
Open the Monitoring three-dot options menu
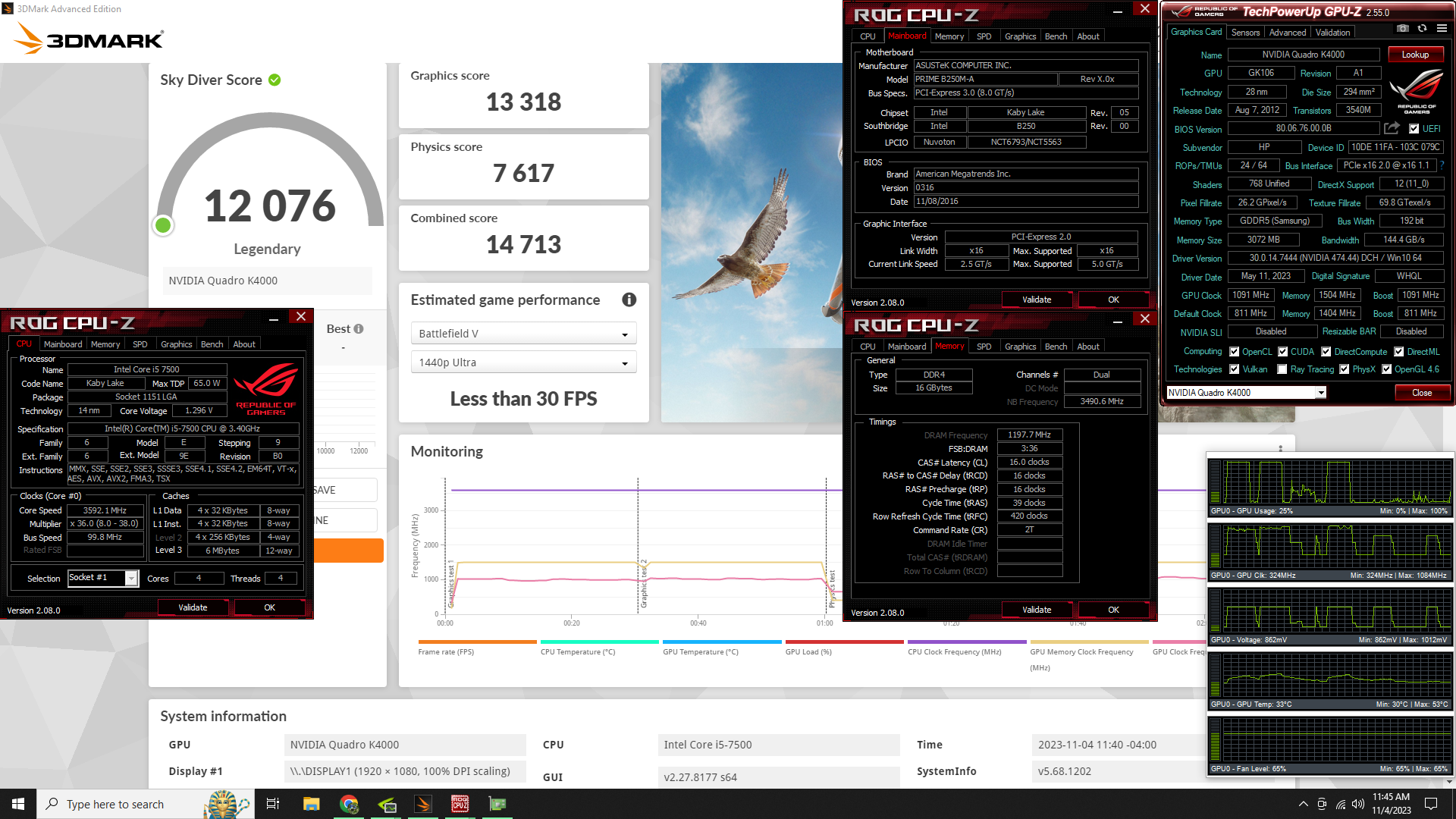[1280, 449]
